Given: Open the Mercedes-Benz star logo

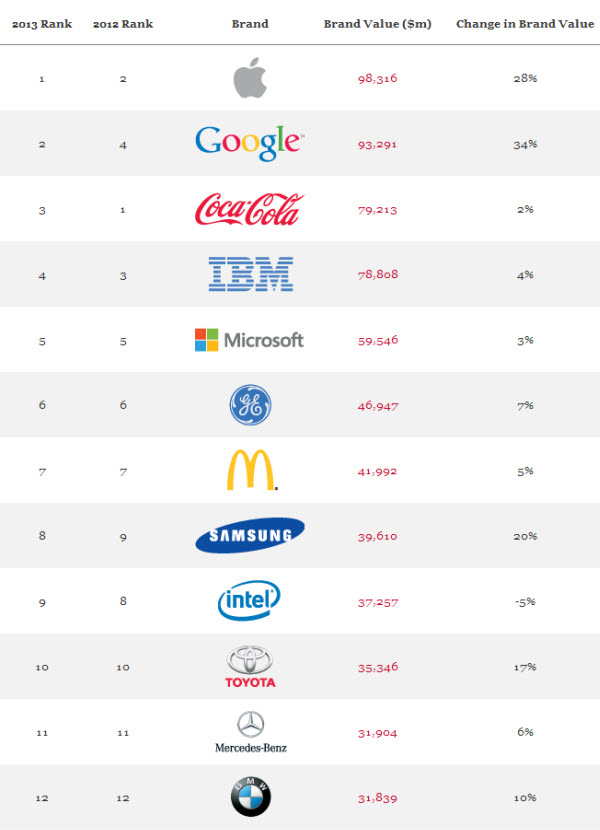Looking at the screenshot, I should (x=250, y=732).
